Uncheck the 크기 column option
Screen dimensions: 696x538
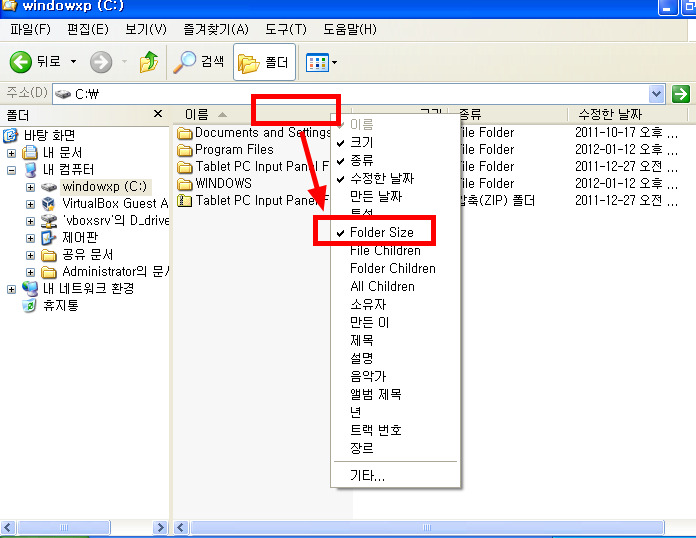tap(362, 143)
